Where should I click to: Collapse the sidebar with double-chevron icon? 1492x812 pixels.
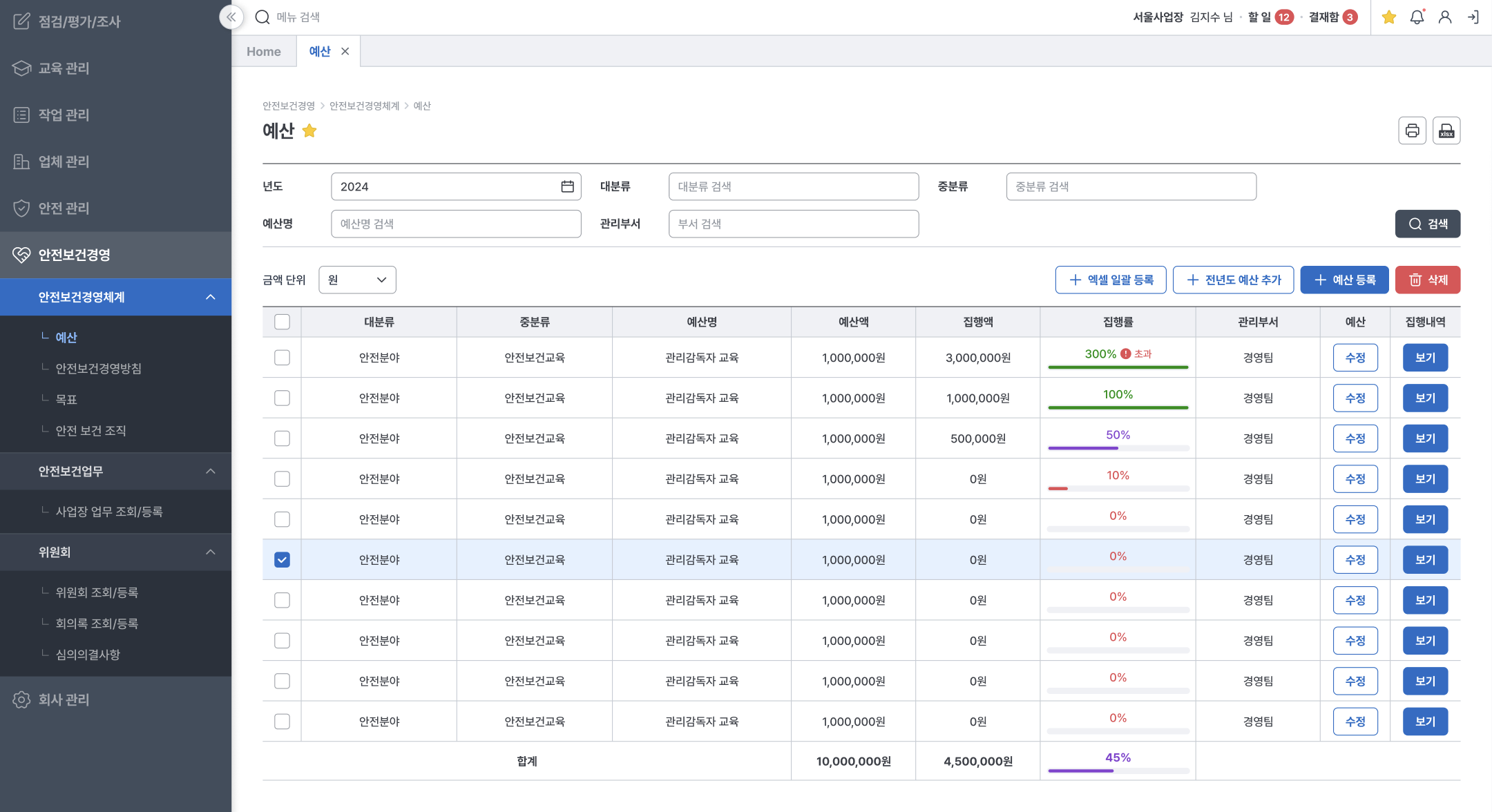[x=231, y=17]
